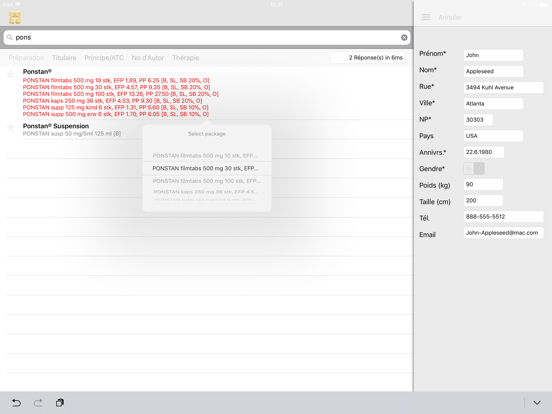
Task: Select male 'm' in Gendre toggle
Action: [469, 169]
